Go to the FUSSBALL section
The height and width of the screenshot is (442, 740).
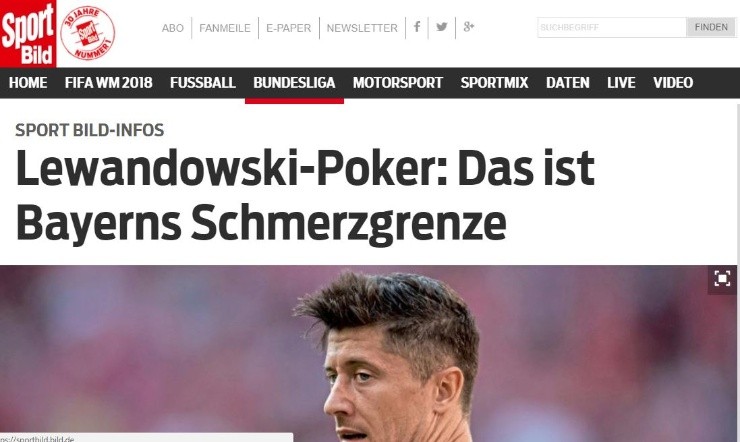click(x=202, y=83)
